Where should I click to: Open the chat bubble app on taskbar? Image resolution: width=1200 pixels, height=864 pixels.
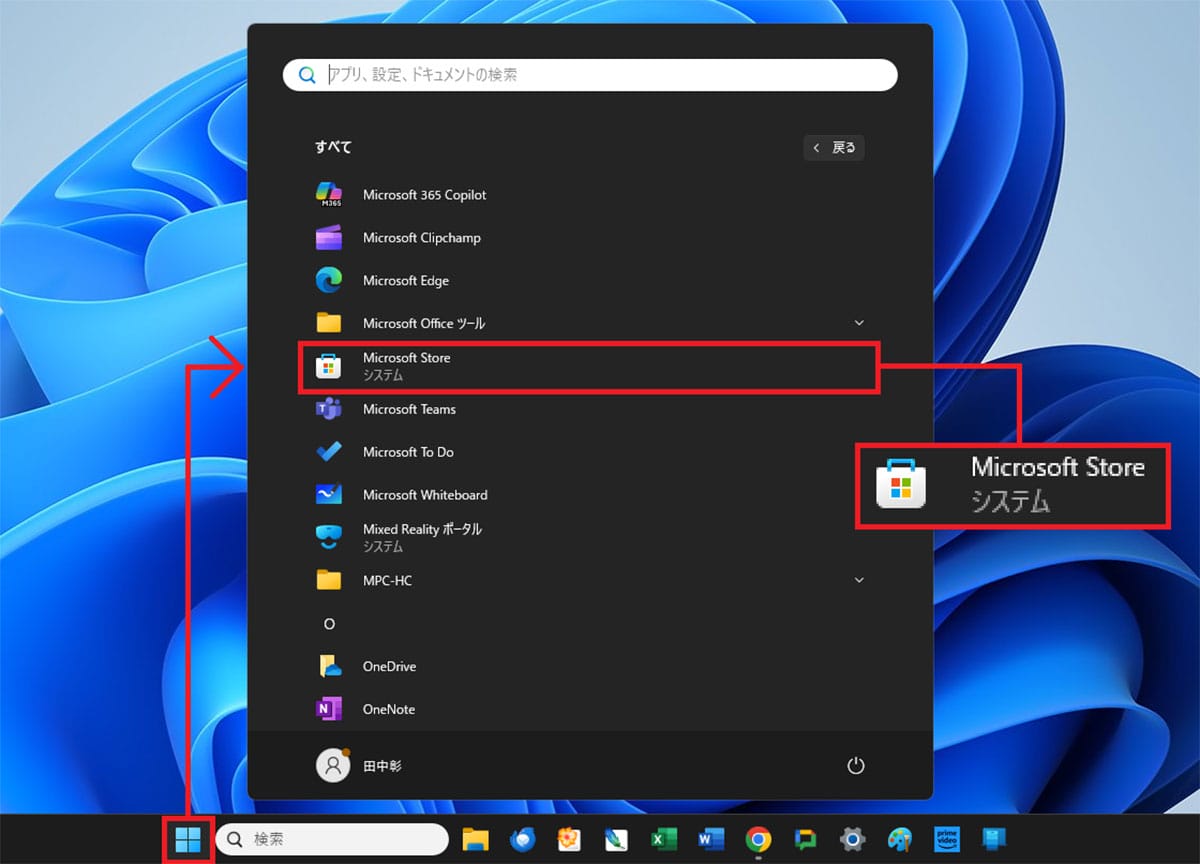(805, 839)
